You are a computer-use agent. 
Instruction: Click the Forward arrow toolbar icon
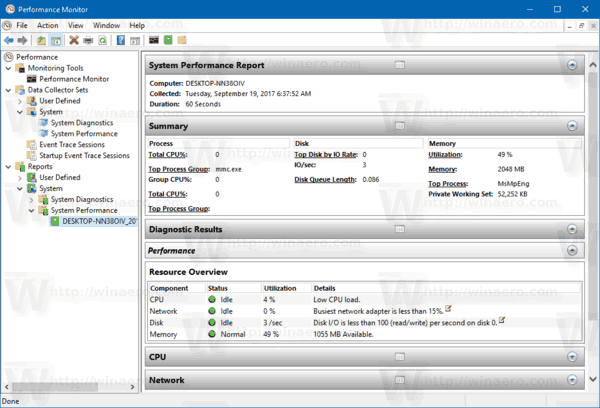coord(23,40)
